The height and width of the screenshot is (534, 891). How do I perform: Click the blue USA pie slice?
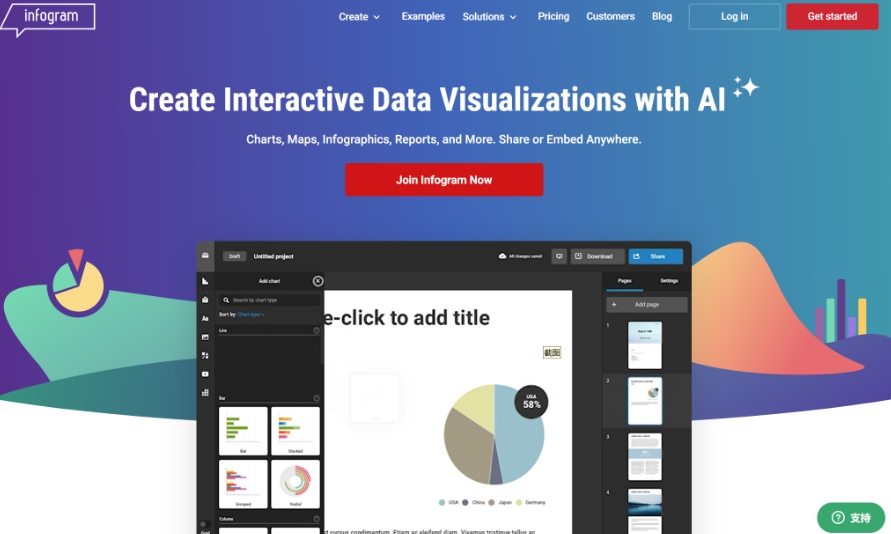[520, 440]
